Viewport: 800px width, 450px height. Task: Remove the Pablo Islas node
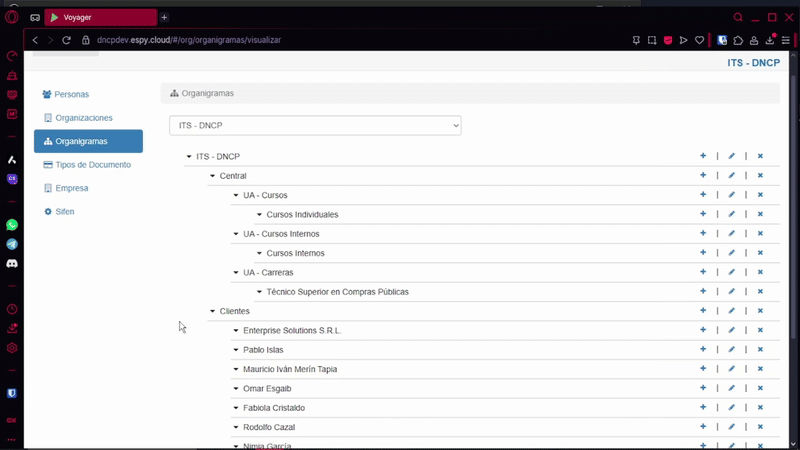(x=760, y=350)
